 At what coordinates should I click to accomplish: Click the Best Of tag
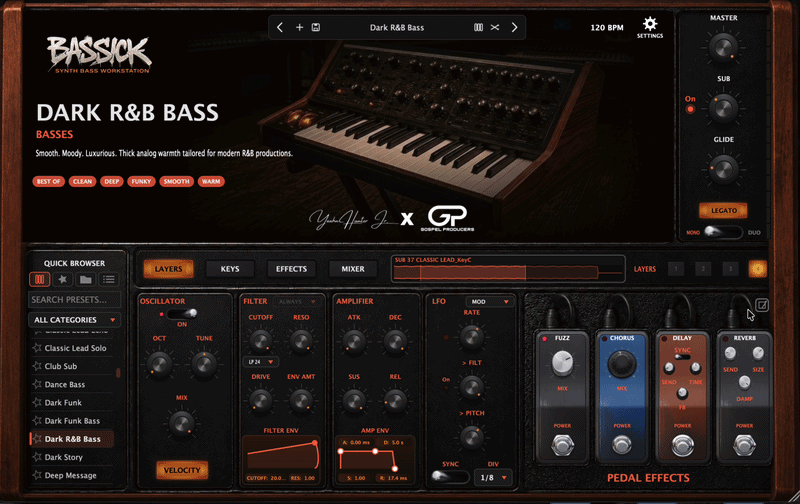pos(48,181)
